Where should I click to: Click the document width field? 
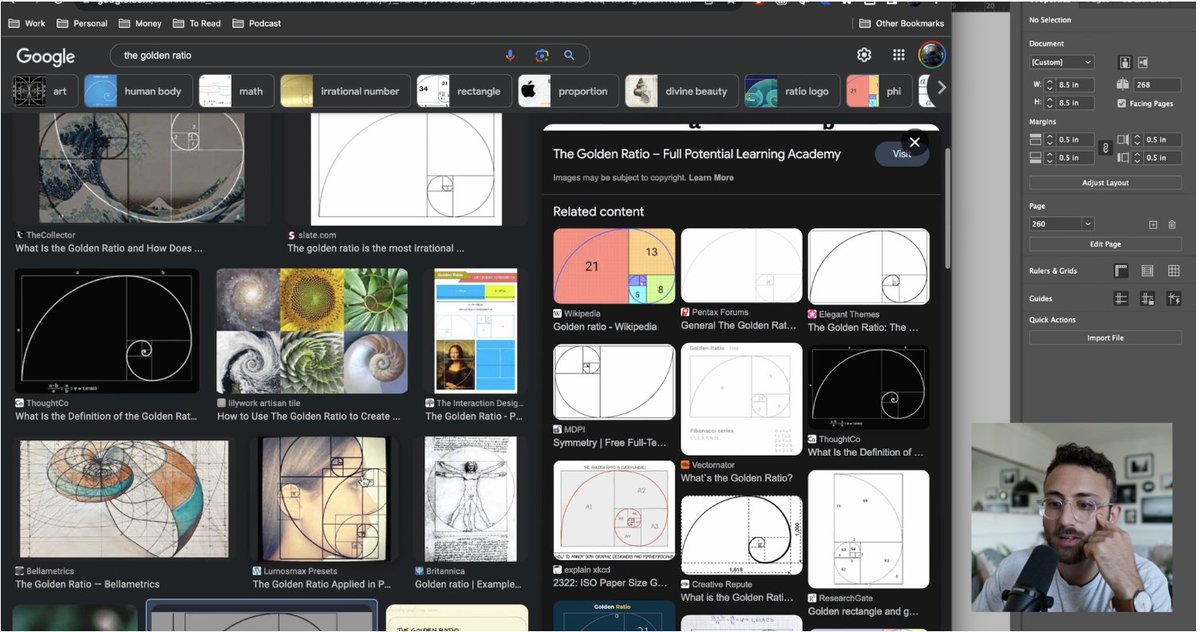(1075, 85)
